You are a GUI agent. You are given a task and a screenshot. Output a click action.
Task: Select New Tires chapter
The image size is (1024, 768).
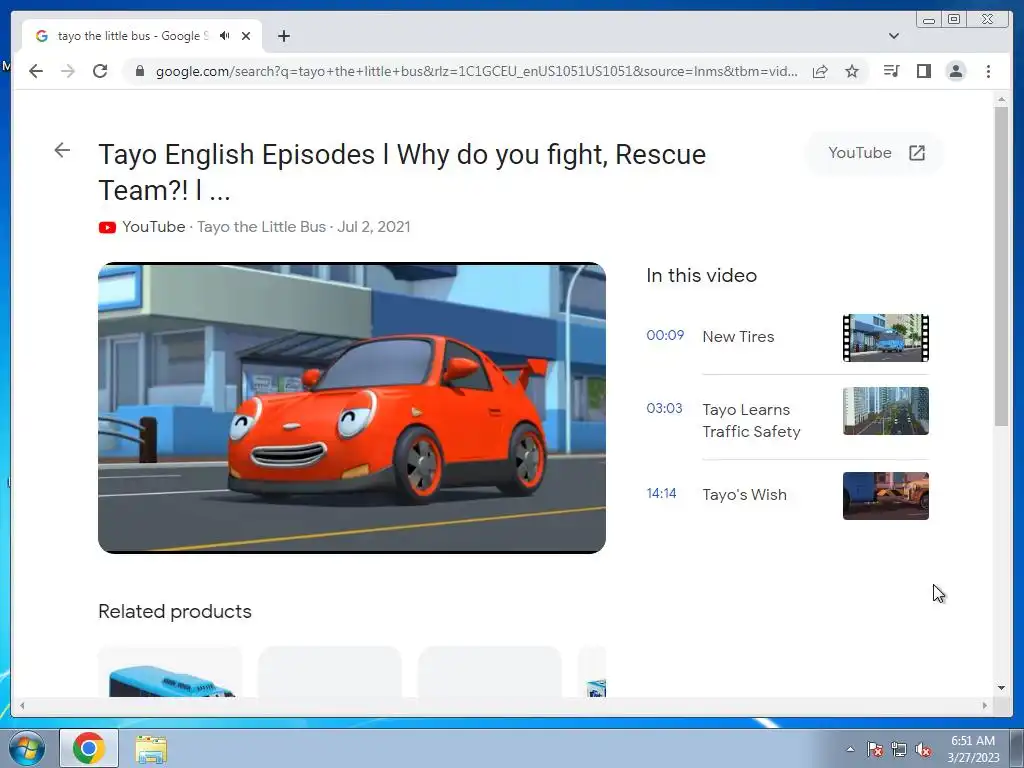[x=738, y=336]
